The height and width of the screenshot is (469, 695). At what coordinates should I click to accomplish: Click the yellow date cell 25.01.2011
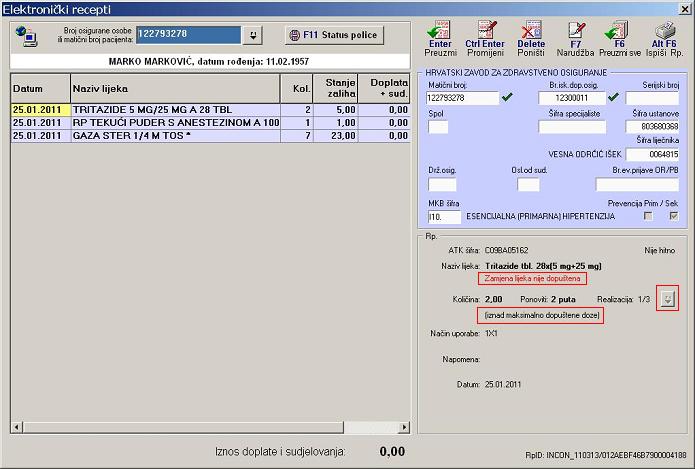click(x=40, y=109)
